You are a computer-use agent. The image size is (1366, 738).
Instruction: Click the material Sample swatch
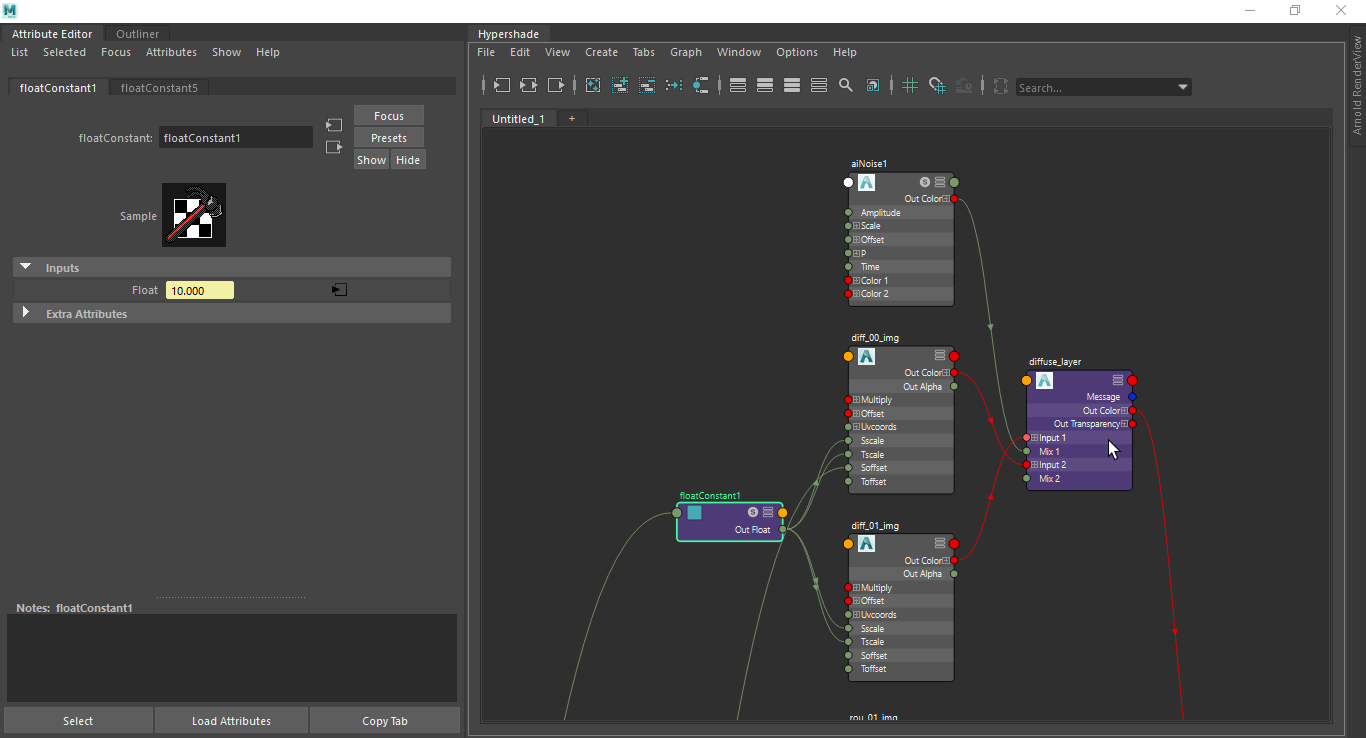[194, 215]
